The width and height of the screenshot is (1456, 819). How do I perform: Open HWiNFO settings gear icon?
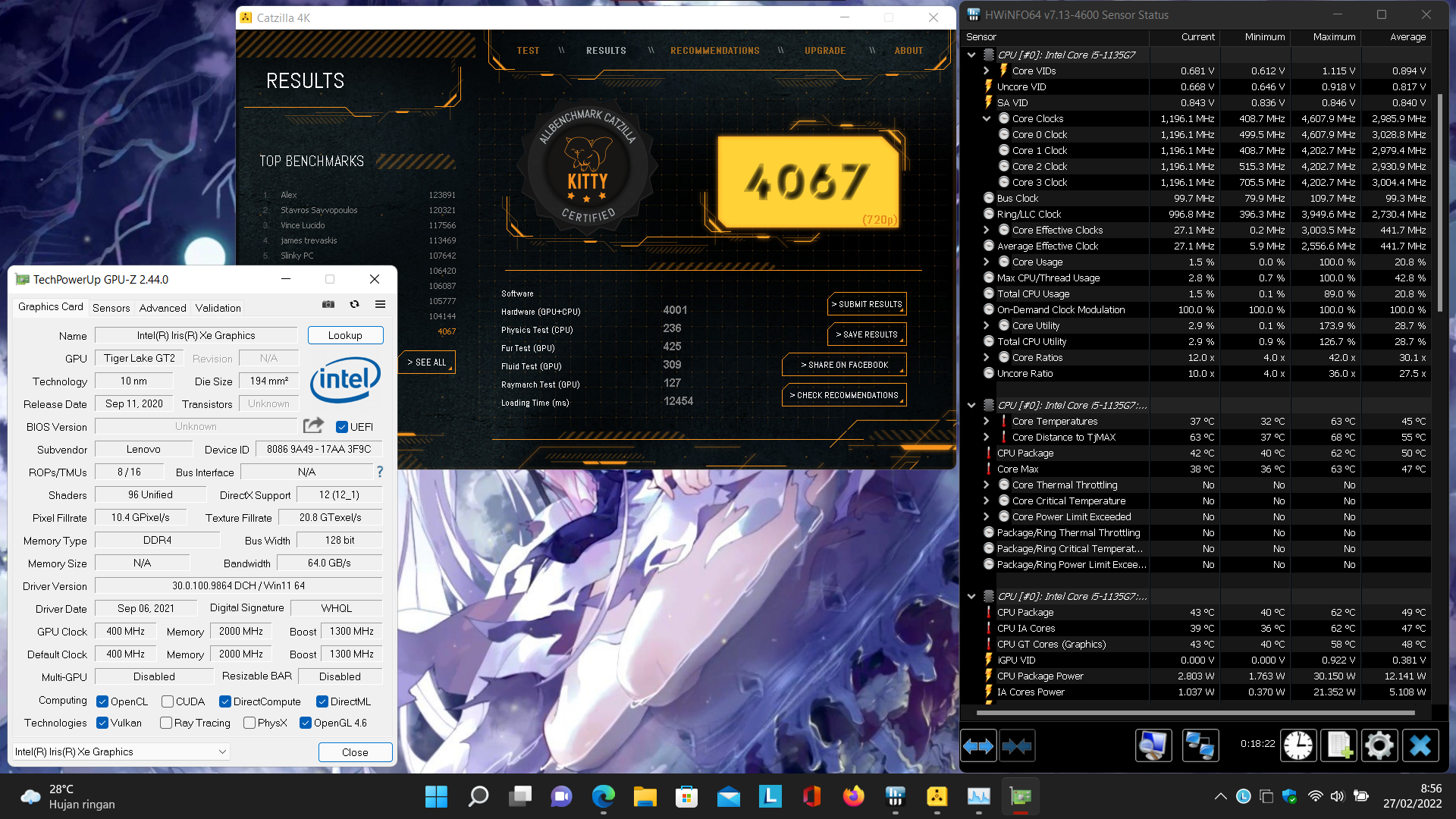point(1379,746)
